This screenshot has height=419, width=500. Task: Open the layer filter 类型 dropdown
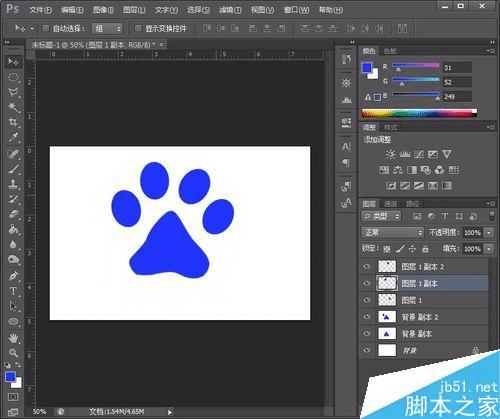pos(381,216)
